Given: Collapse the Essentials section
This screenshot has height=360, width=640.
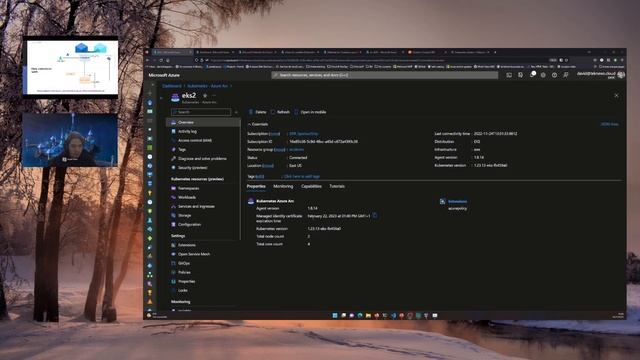Looking at the screenshot, I should tap(258, 124).
